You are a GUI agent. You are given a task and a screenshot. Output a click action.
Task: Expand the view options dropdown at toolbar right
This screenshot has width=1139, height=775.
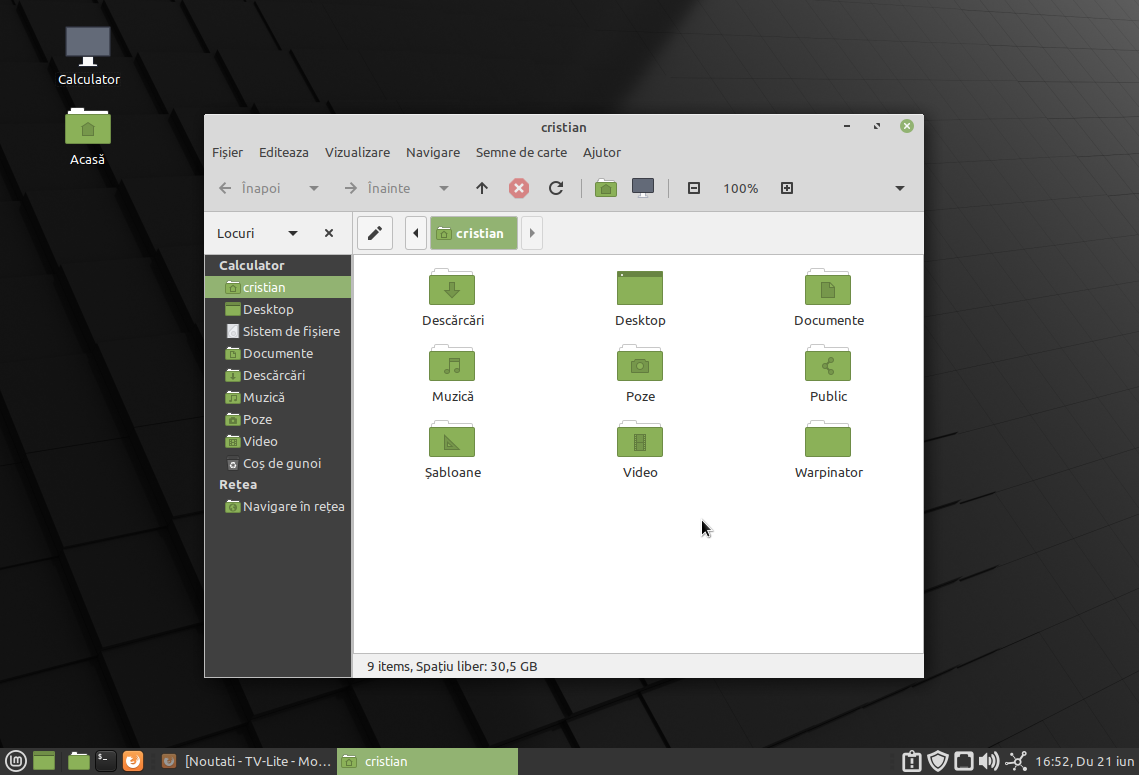click(x=899, y=188)
